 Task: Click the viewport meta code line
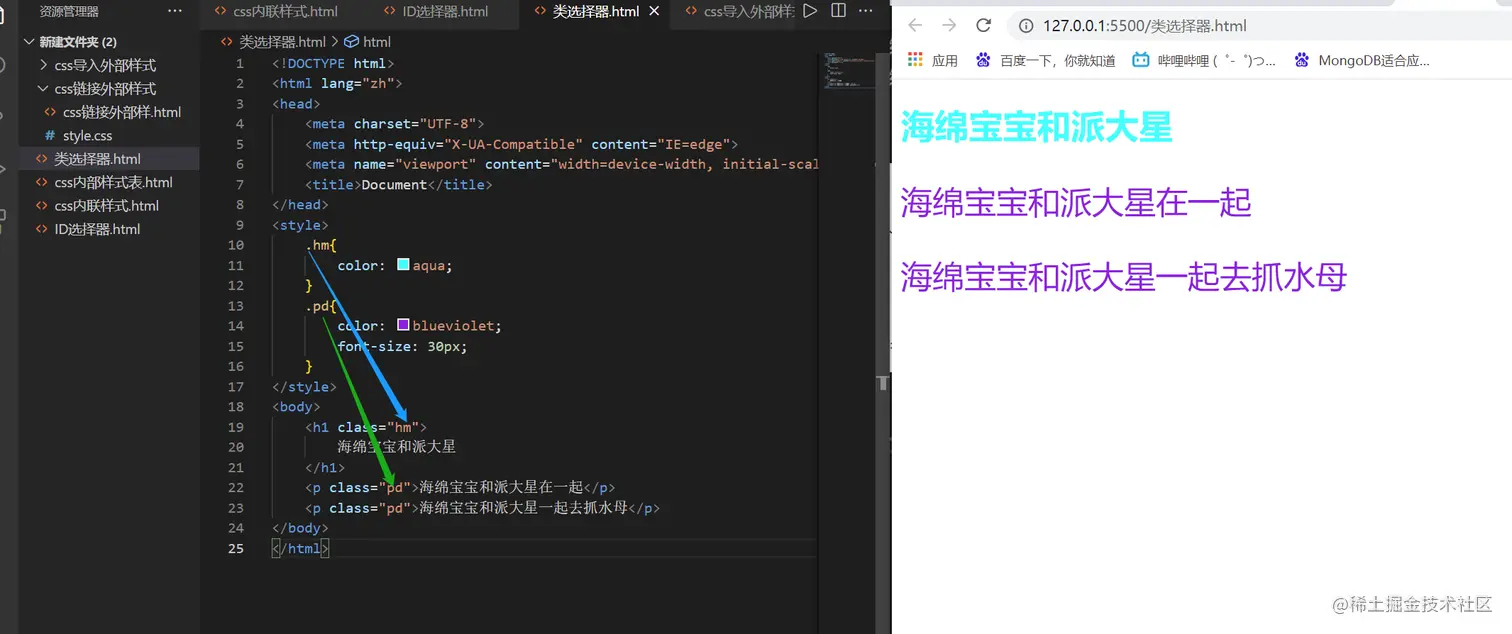[x=562, y=164]
